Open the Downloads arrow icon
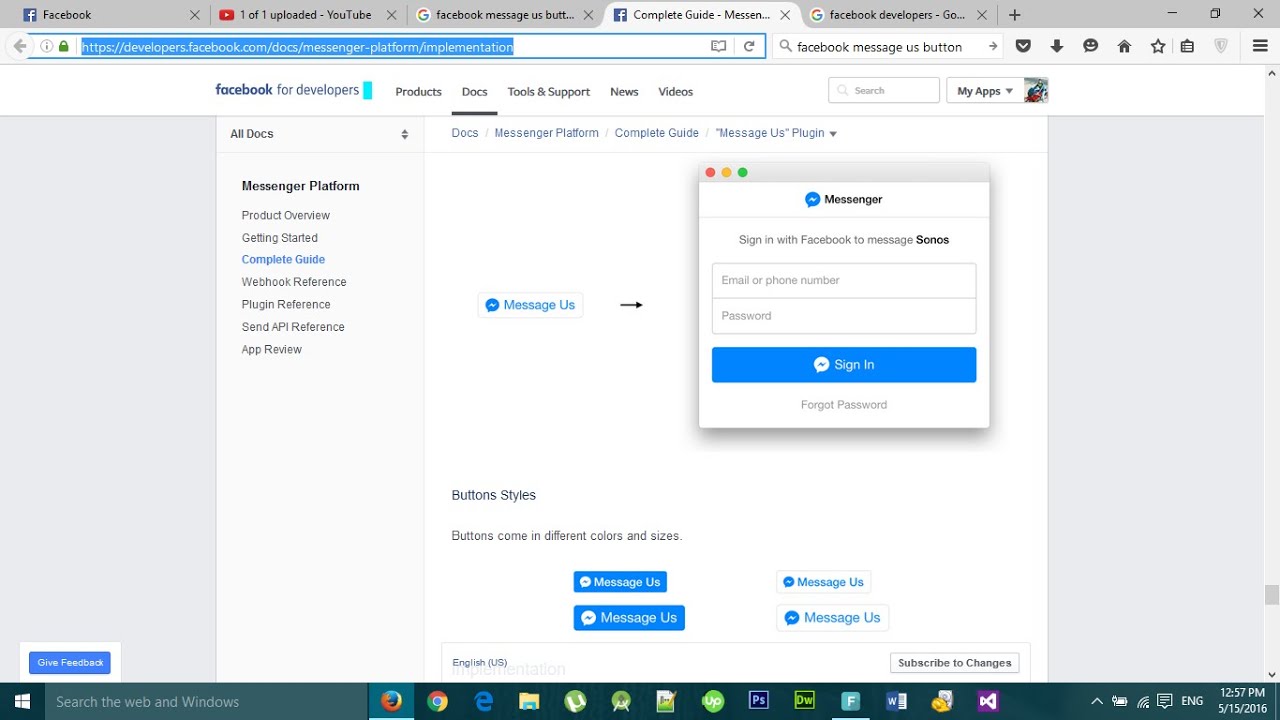The image size is (1280, 720). tap(1056, 46)
